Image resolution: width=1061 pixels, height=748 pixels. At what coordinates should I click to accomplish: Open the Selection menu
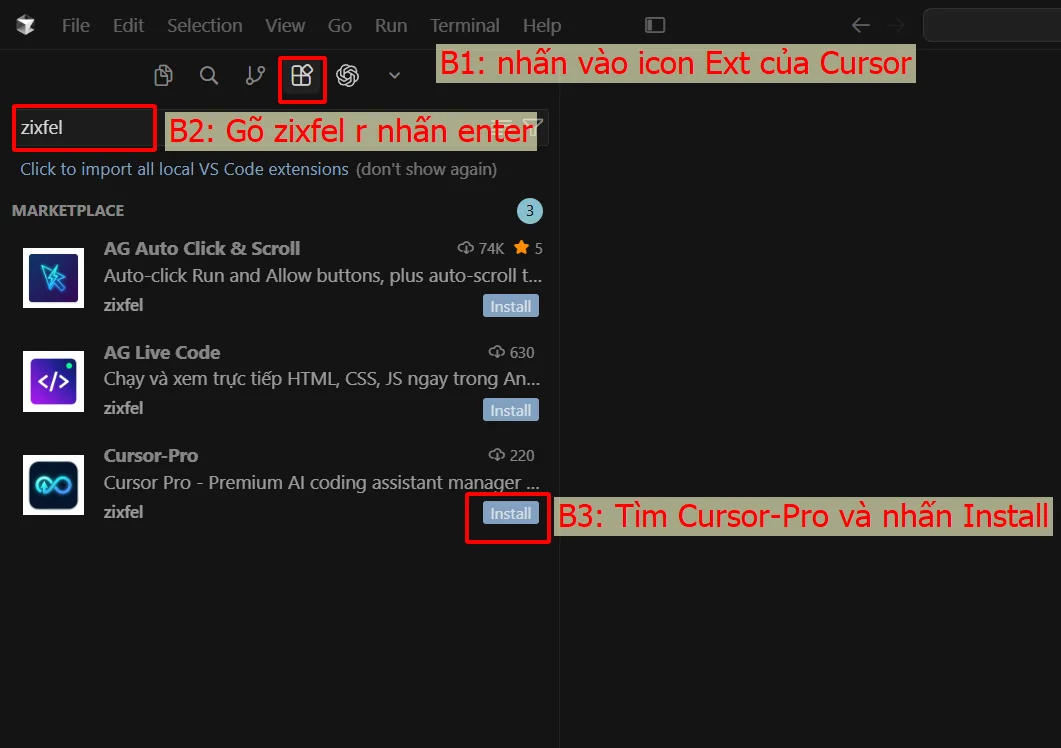204,26
